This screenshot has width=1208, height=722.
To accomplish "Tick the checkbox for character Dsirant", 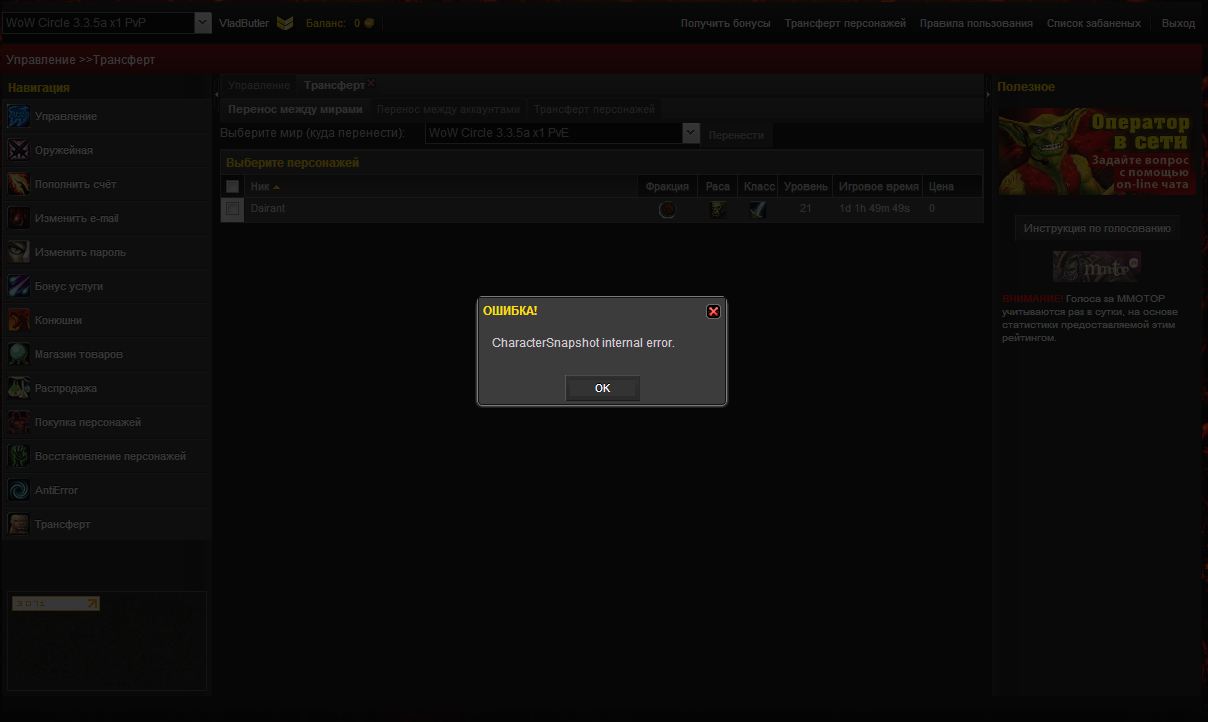I will point(233,209).
